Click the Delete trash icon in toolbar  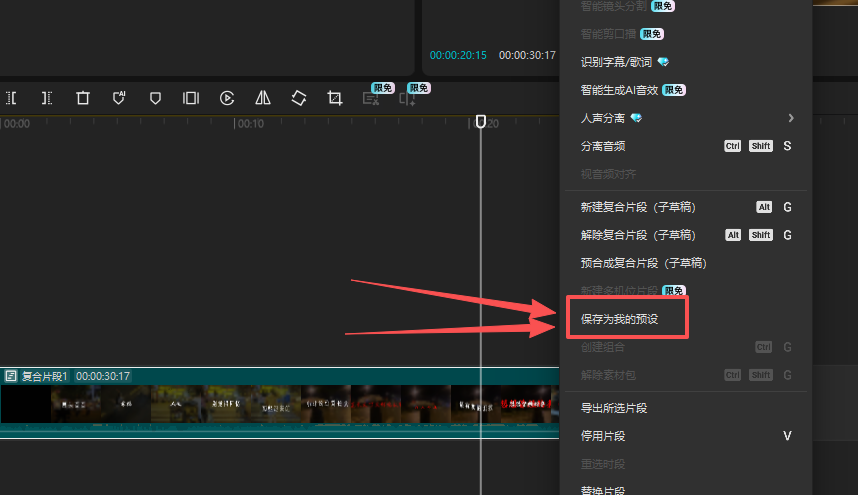click(x=83, y=98)
